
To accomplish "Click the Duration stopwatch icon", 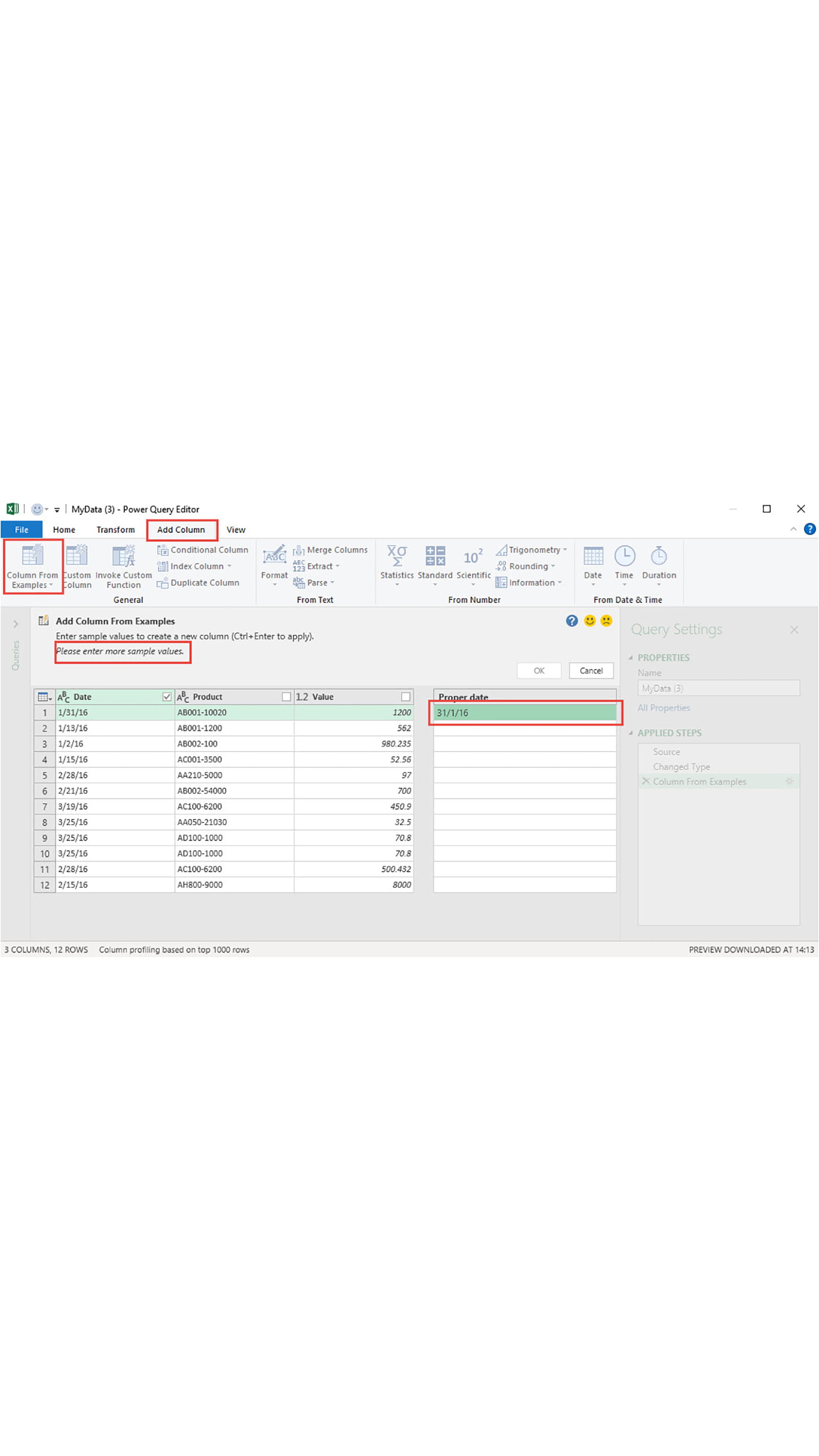I will pos(658,556).
